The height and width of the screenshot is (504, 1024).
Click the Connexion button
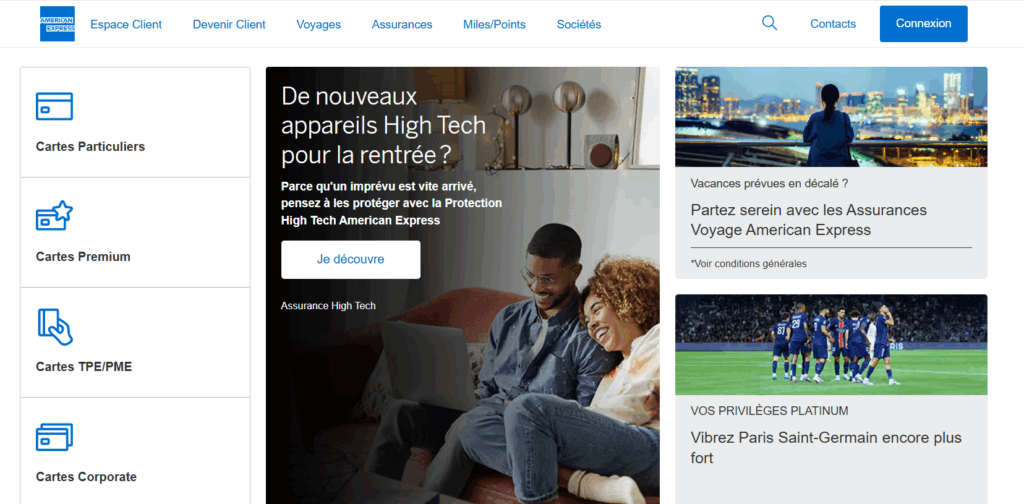[923, 24]
